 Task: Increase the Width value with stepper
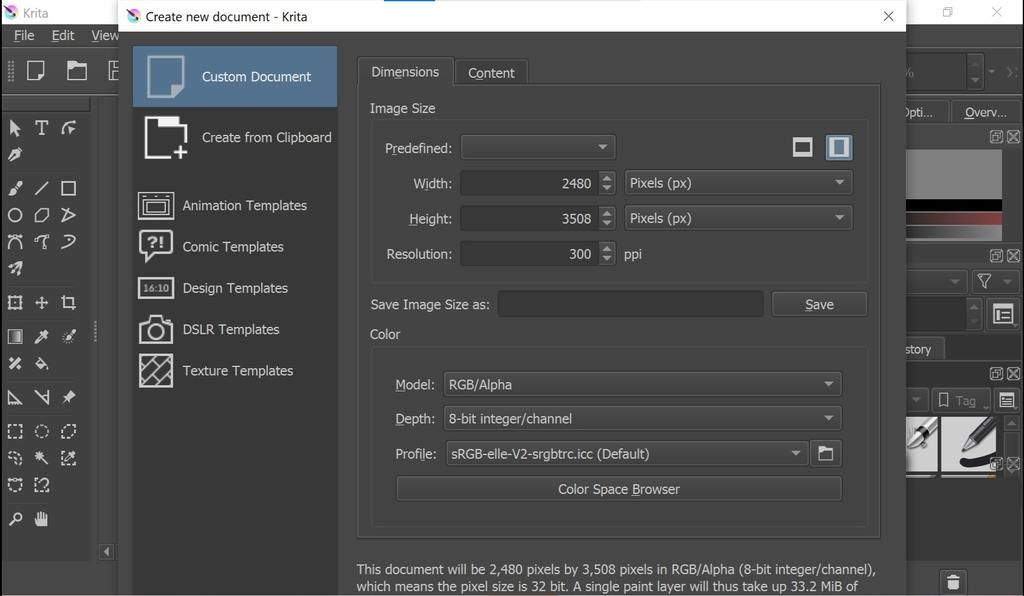coord(607,178)
